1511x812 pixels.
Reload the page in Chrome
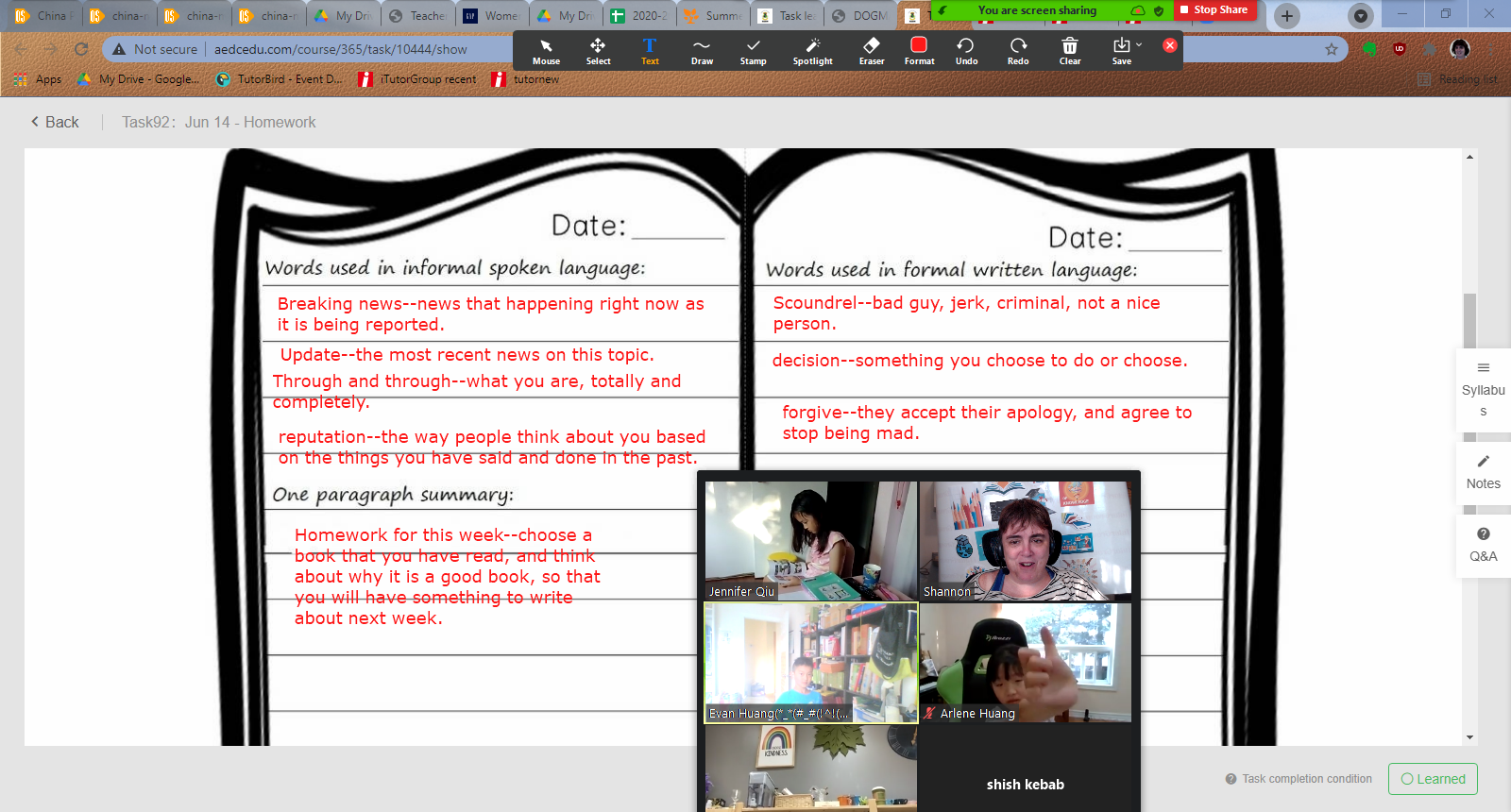81,49
